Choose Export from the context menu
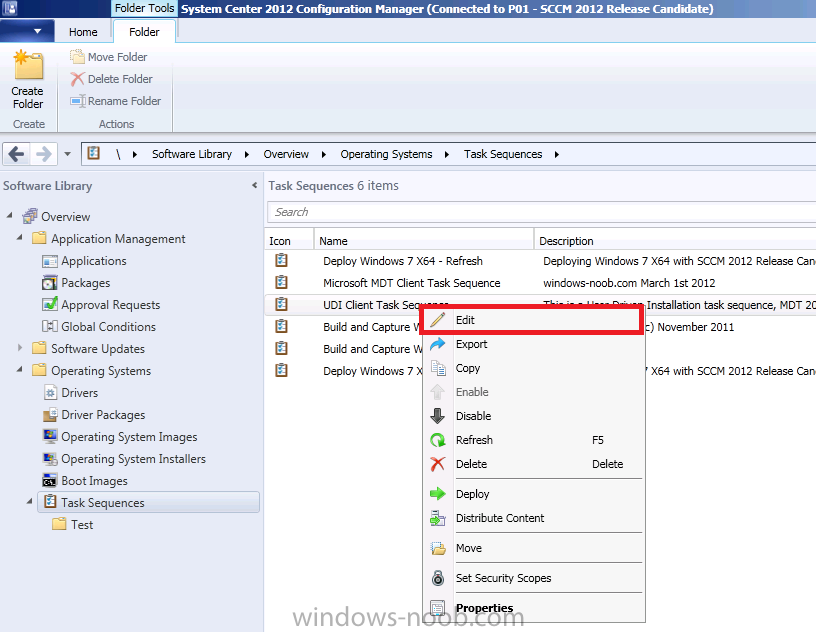The image size is (816, 632). (x=533, y=344)
